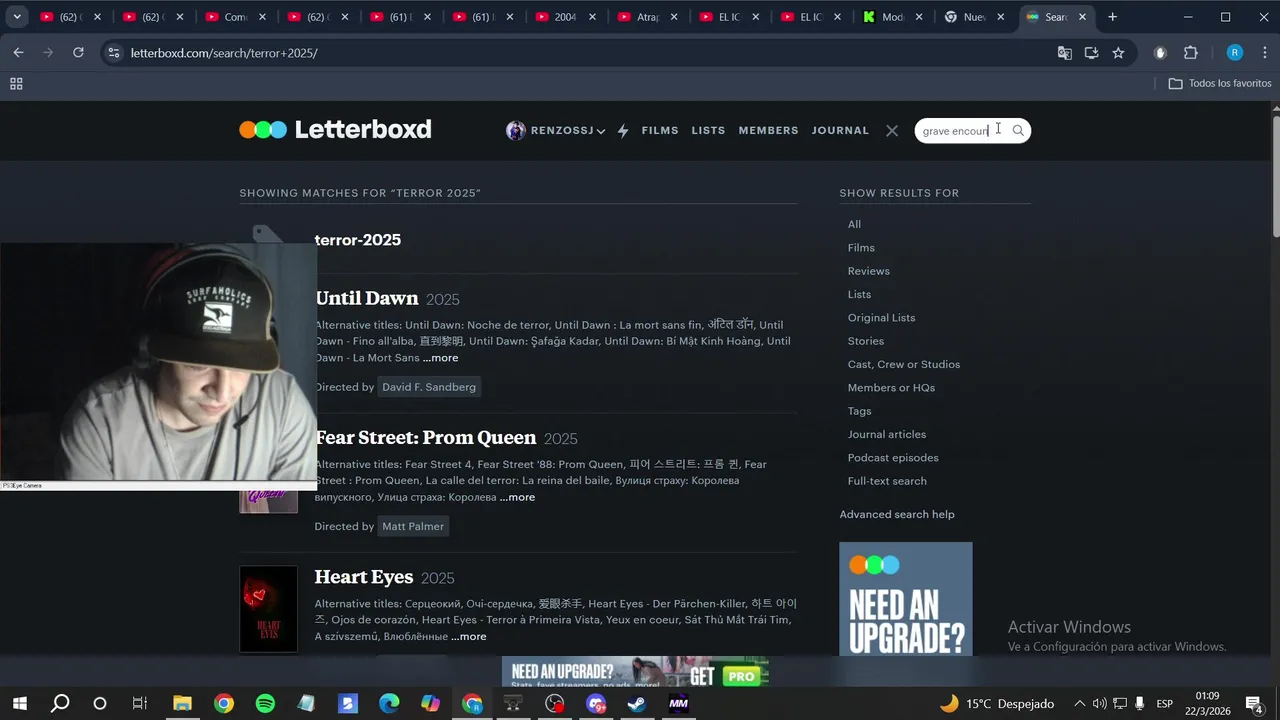The height and width of the screenshot is (720, 1280).
Task: Click the Letterboxd logo
Action: click(x=335, y=129)
